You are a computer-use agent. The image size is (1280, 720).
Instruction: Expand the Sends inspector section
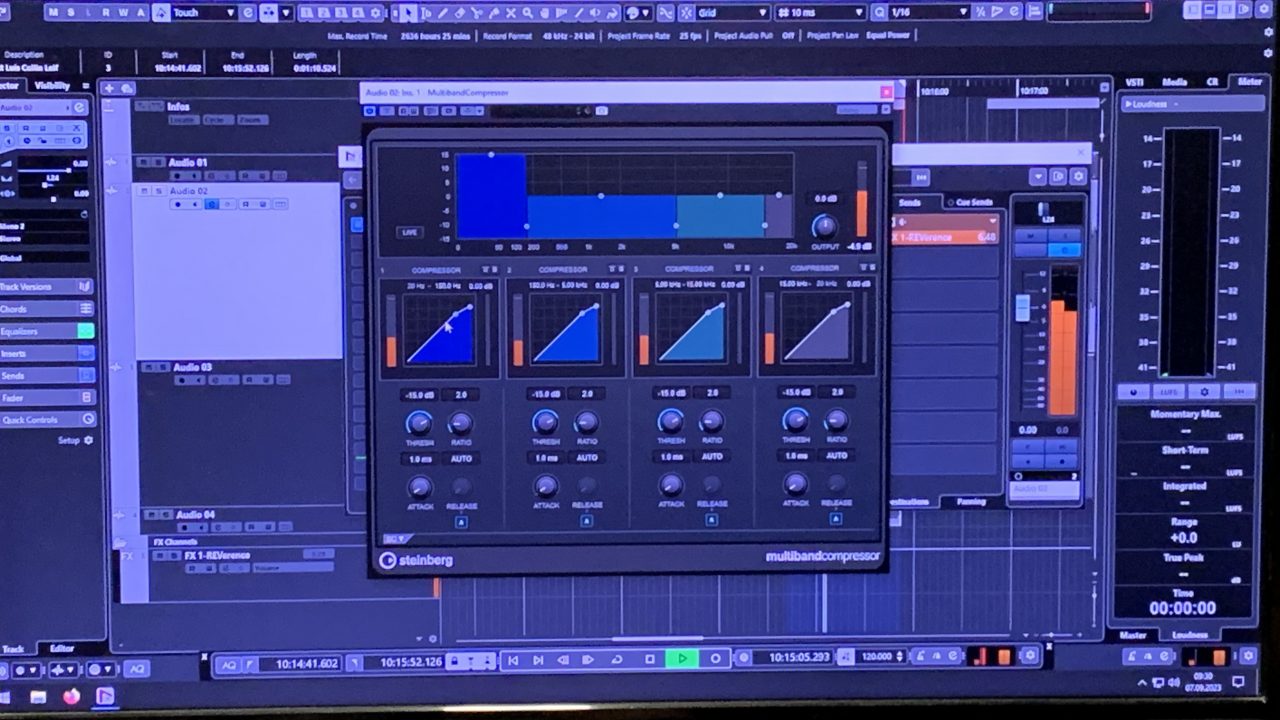click(x=46, y=375)
